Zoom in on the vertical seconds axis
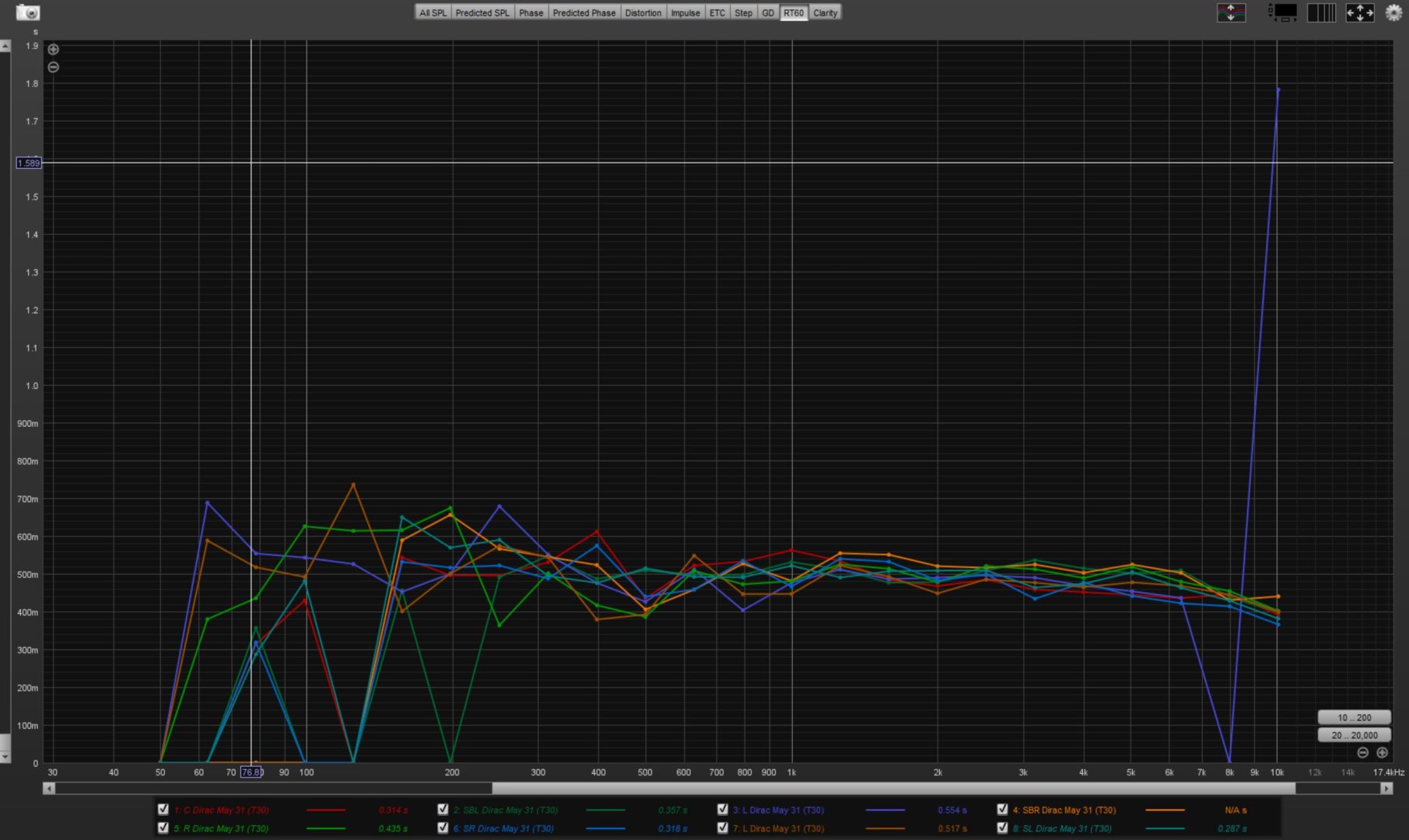The width and height of the screenshot is (1409, 840). coord(53,49)
